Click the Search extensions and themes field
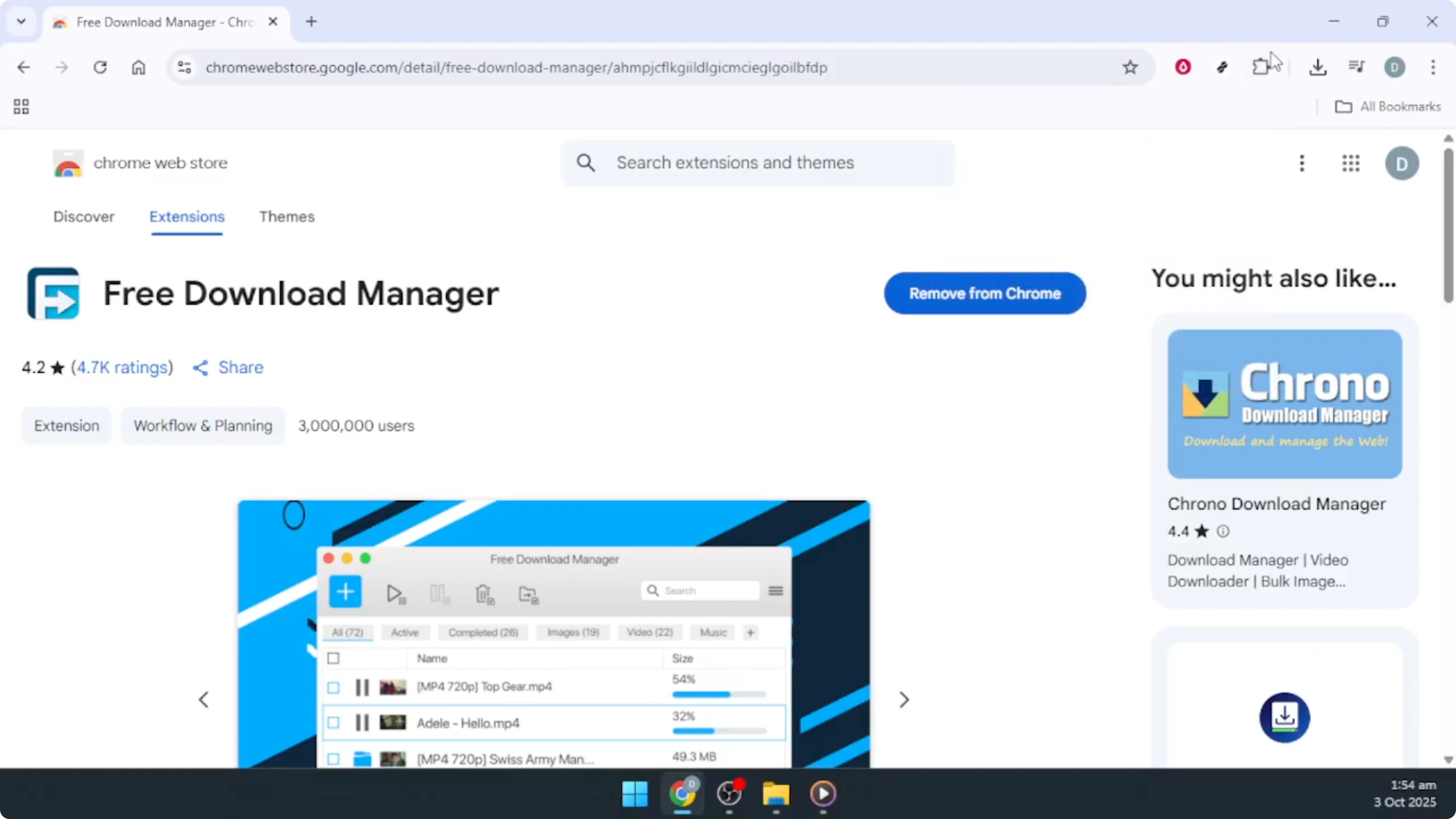1456x819 pixels. pos(757,163)
